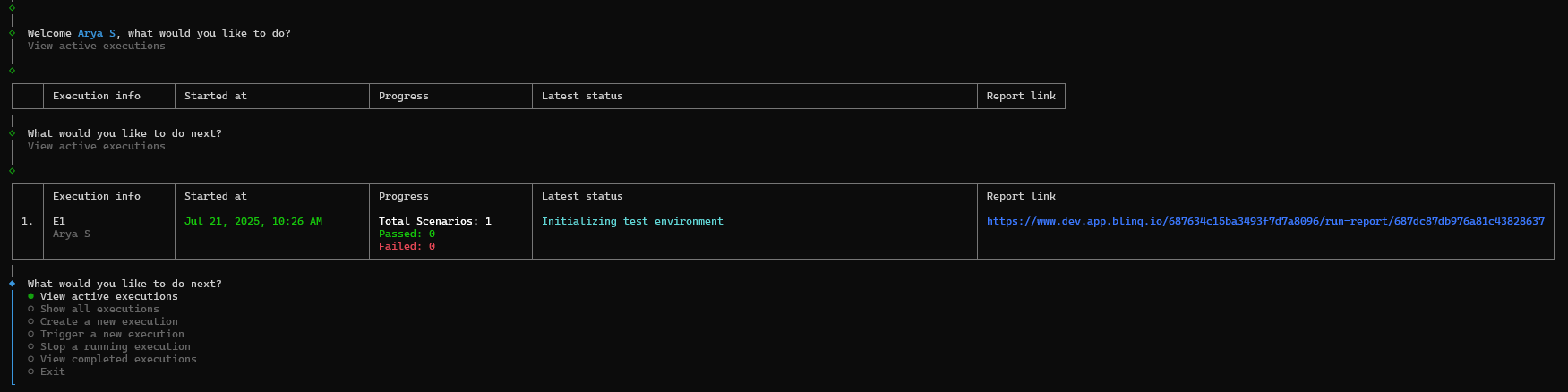Select "Create a new execution"
Viewport: 1568px width, 392px height.
tap(108, 321)
